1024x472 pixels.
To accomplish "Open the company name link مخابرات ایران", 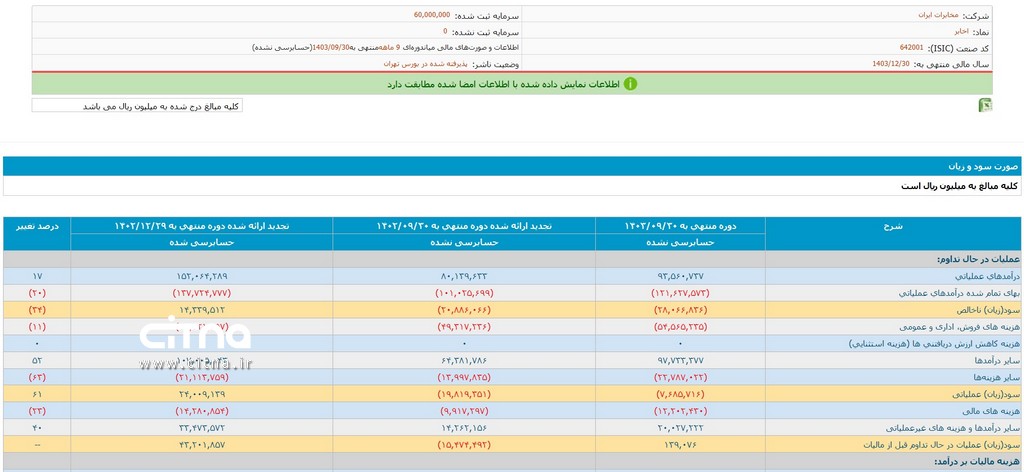I will (x=937, y=16).
